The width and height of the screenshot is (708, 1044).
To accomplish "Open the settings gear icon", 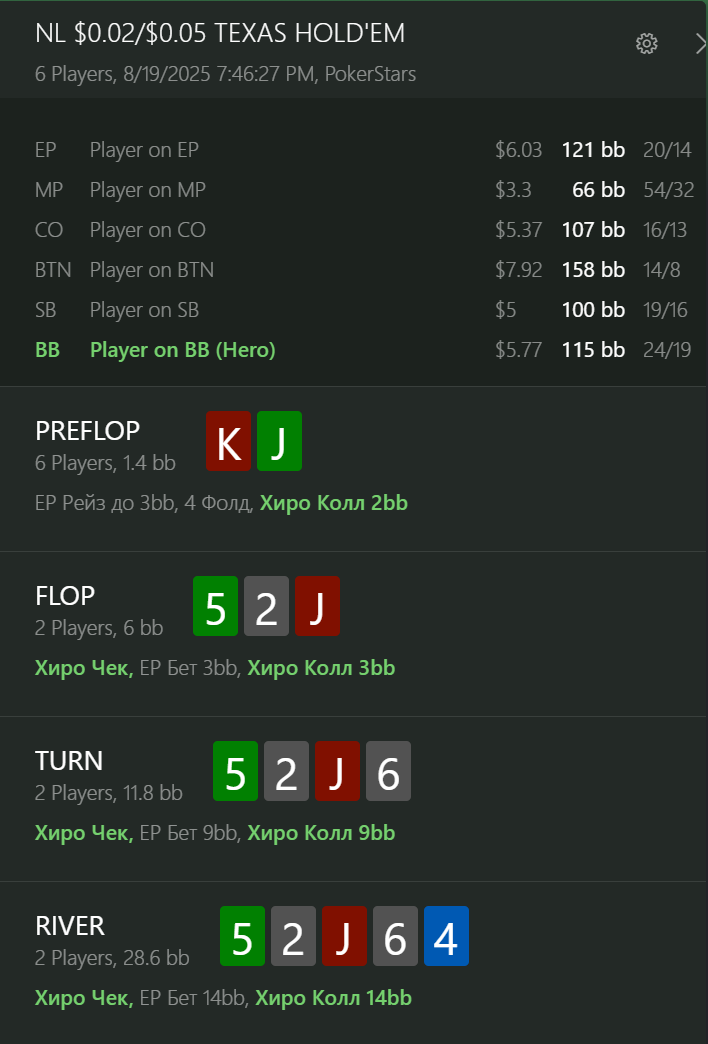I will pyautogui.click(x=646, y=44).
